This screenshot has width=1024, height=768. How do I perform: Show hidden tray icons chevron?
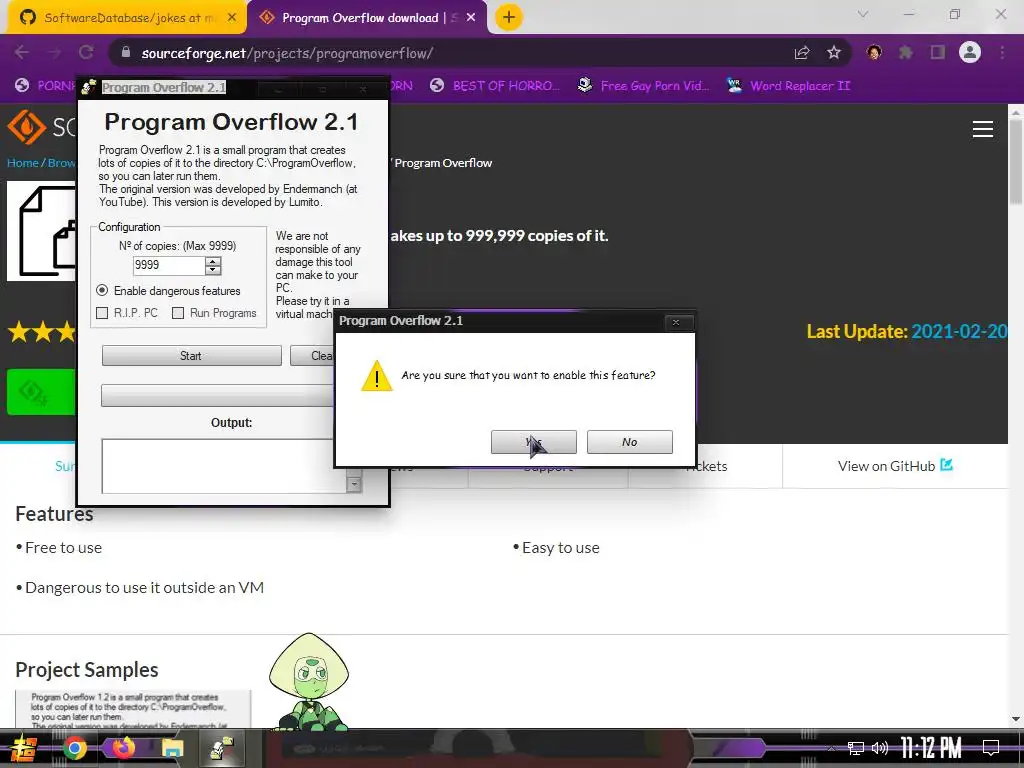tap(831, 748)
